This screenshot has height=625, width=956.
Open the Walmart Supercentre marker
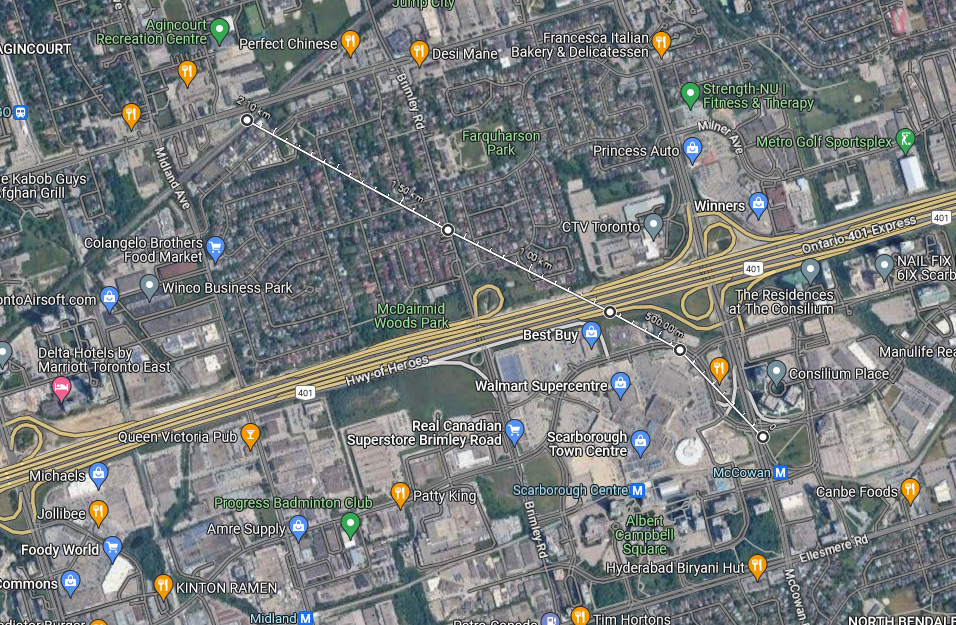620,385
